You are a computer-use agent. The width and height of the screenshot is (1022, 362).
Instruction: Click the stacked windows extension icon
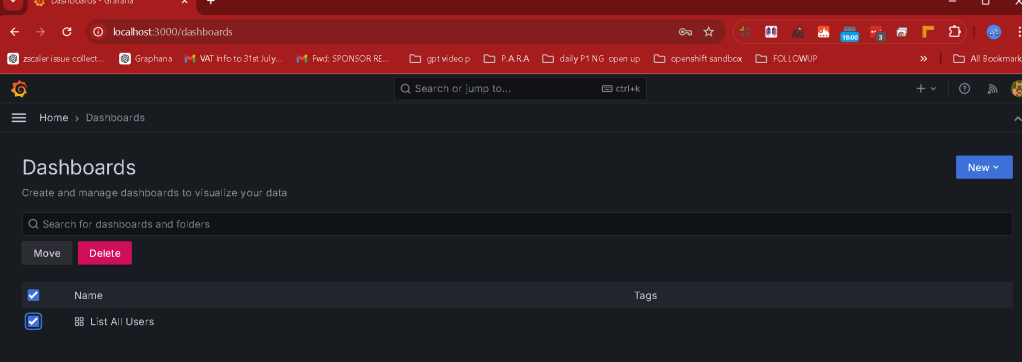tap(901, 31)
